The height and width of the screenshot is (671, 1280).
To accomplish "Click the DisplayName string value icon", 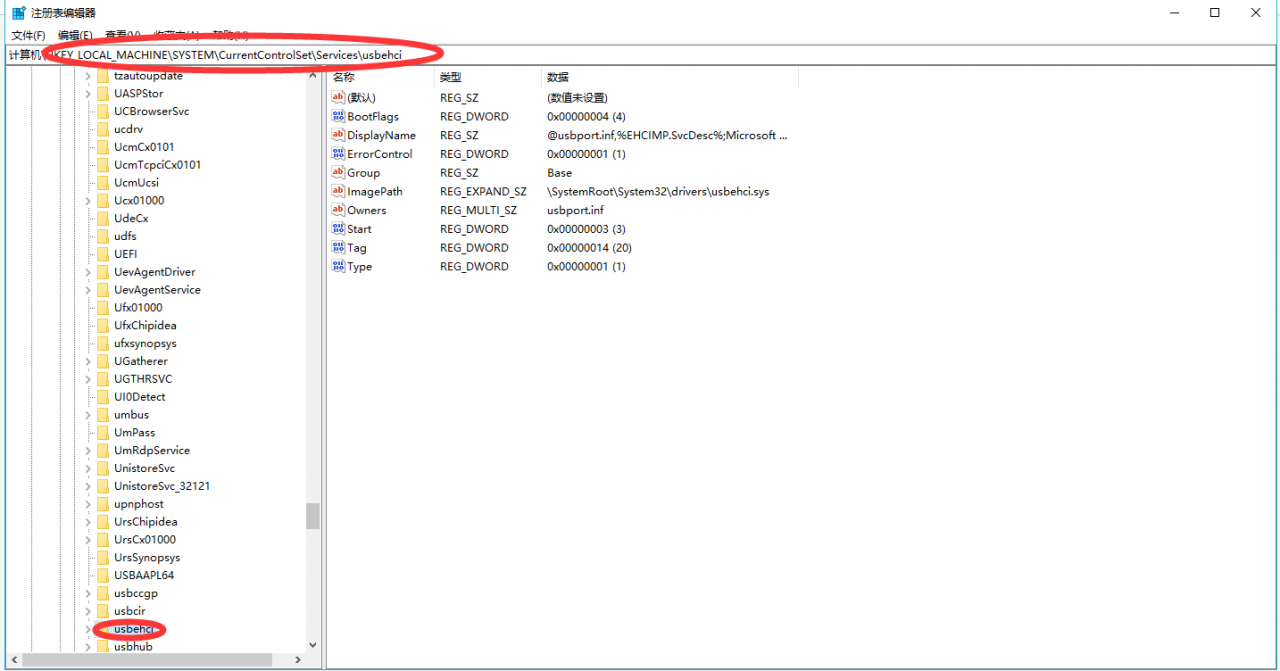I will [x=338, y=135].
